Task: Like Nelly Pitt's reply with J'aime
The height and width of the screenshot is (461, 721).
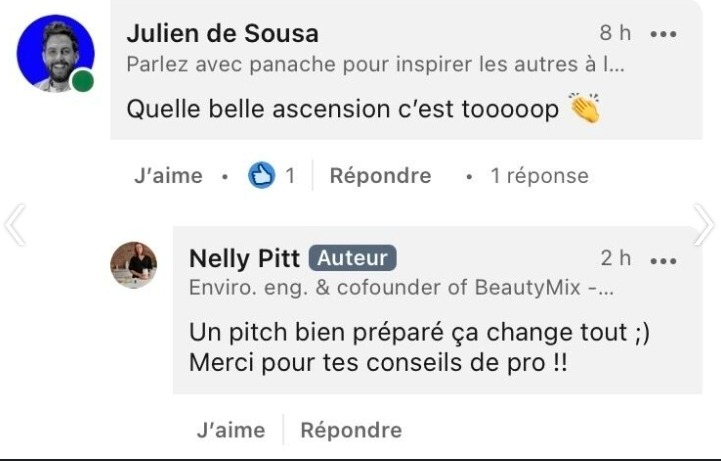Action: click(x=231, y=431)
